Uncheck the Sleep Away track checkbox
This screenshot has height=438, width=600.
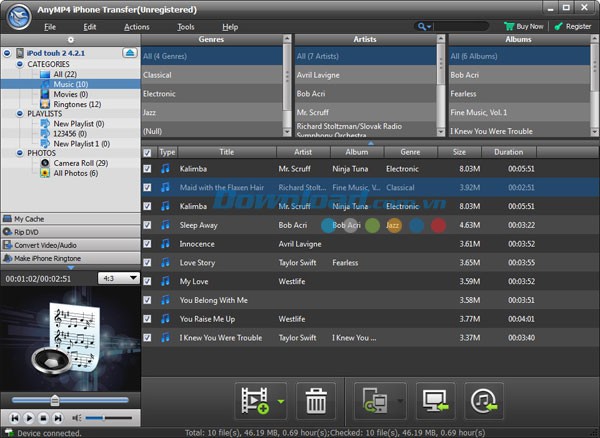coord(148,225)
